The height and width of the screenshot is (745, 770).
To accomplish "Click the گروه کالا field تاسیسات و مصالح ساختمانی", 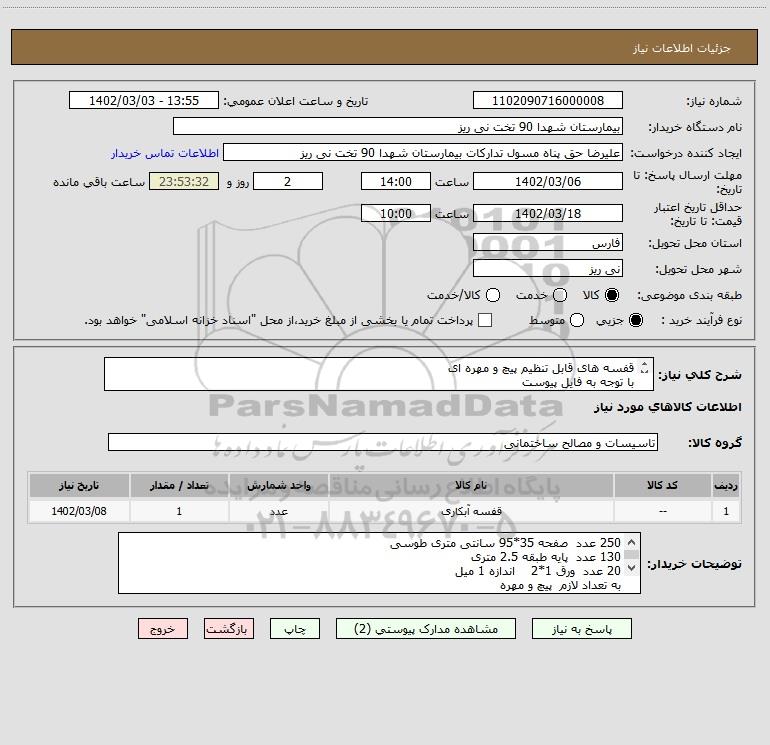I will [x=383, y=442].
